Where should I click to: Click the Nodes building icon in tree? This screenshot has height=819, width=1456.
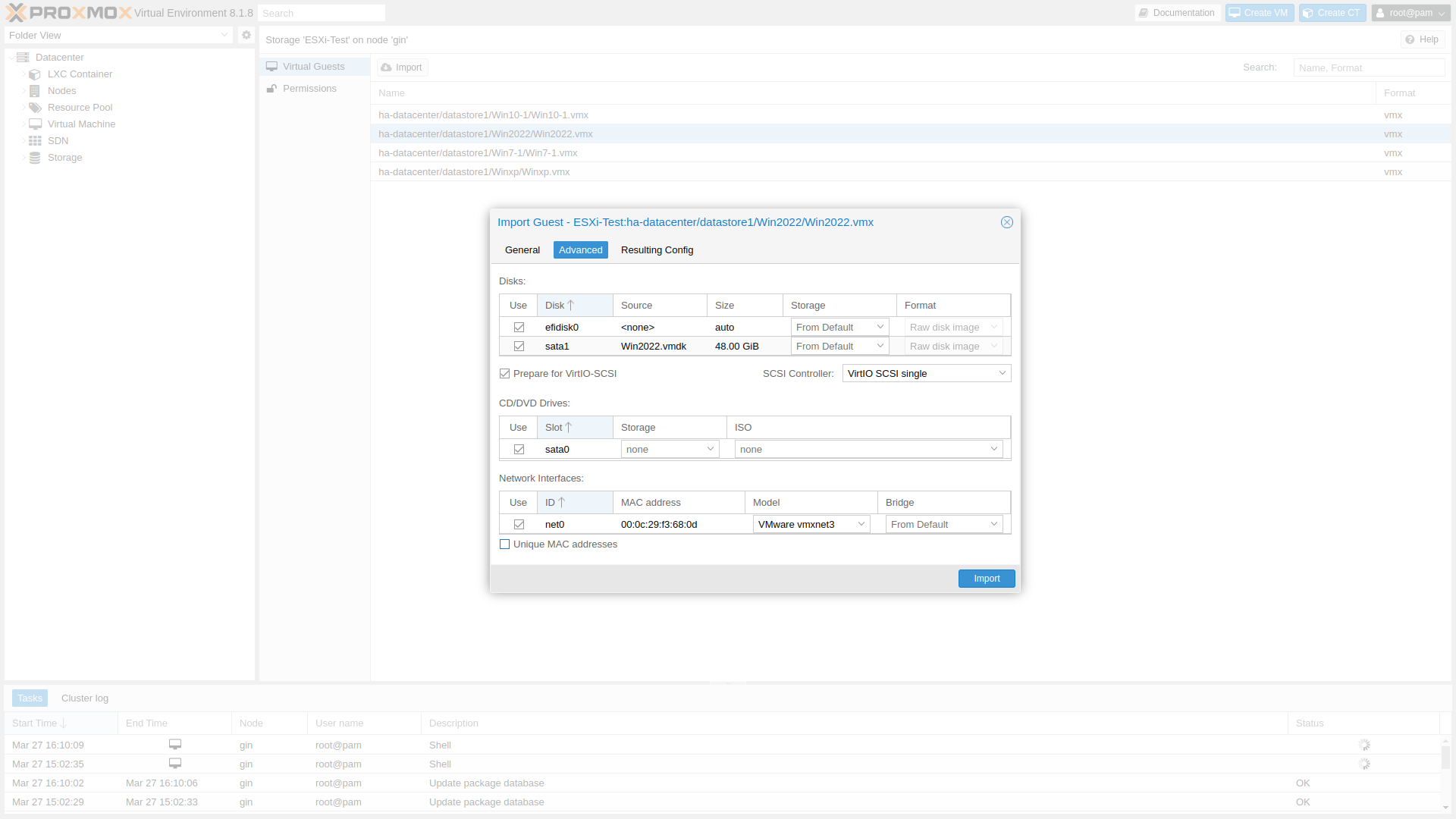click(x=34, y=91)
